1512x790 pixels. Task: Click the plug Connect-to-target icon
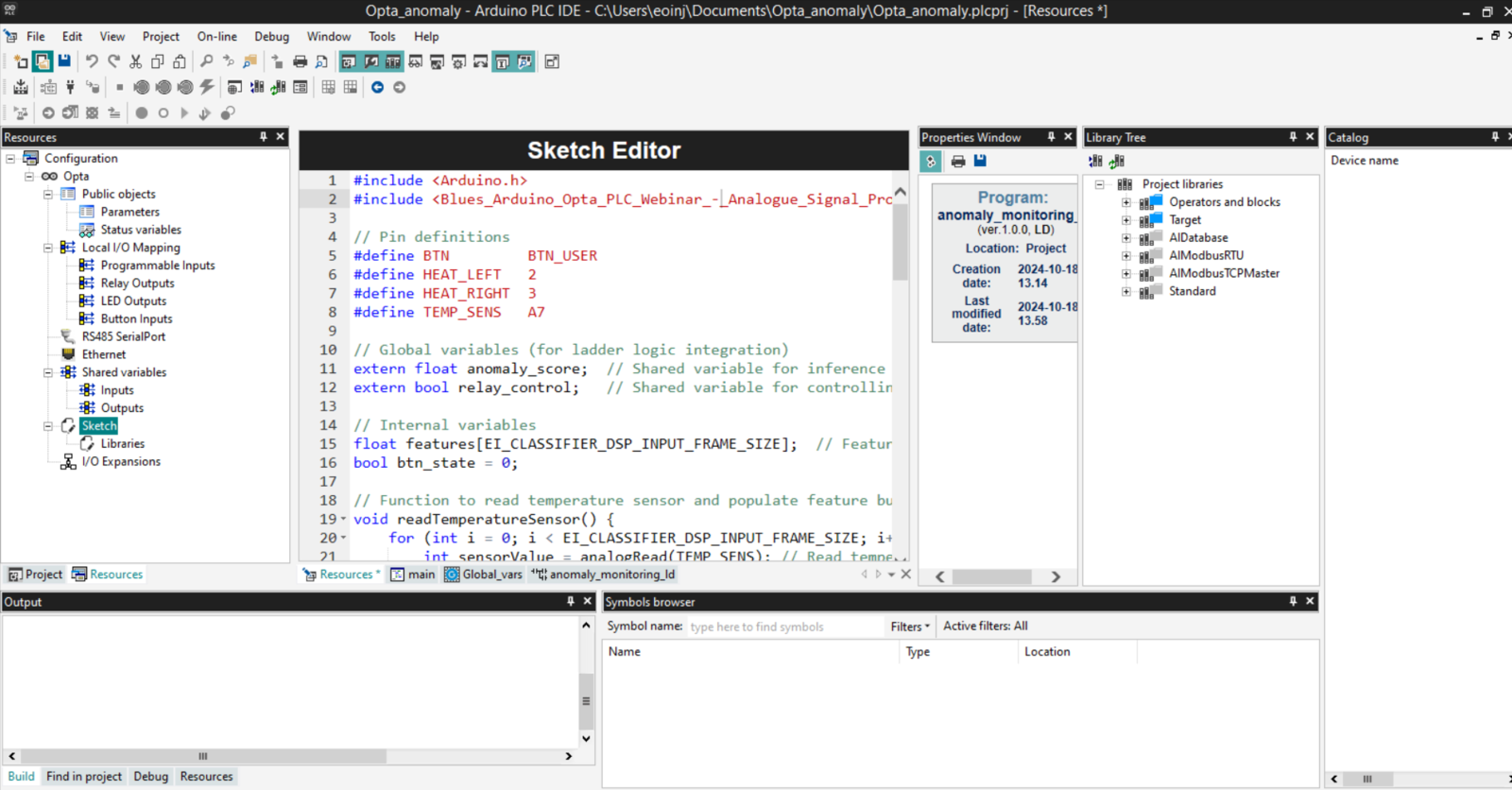70,87
